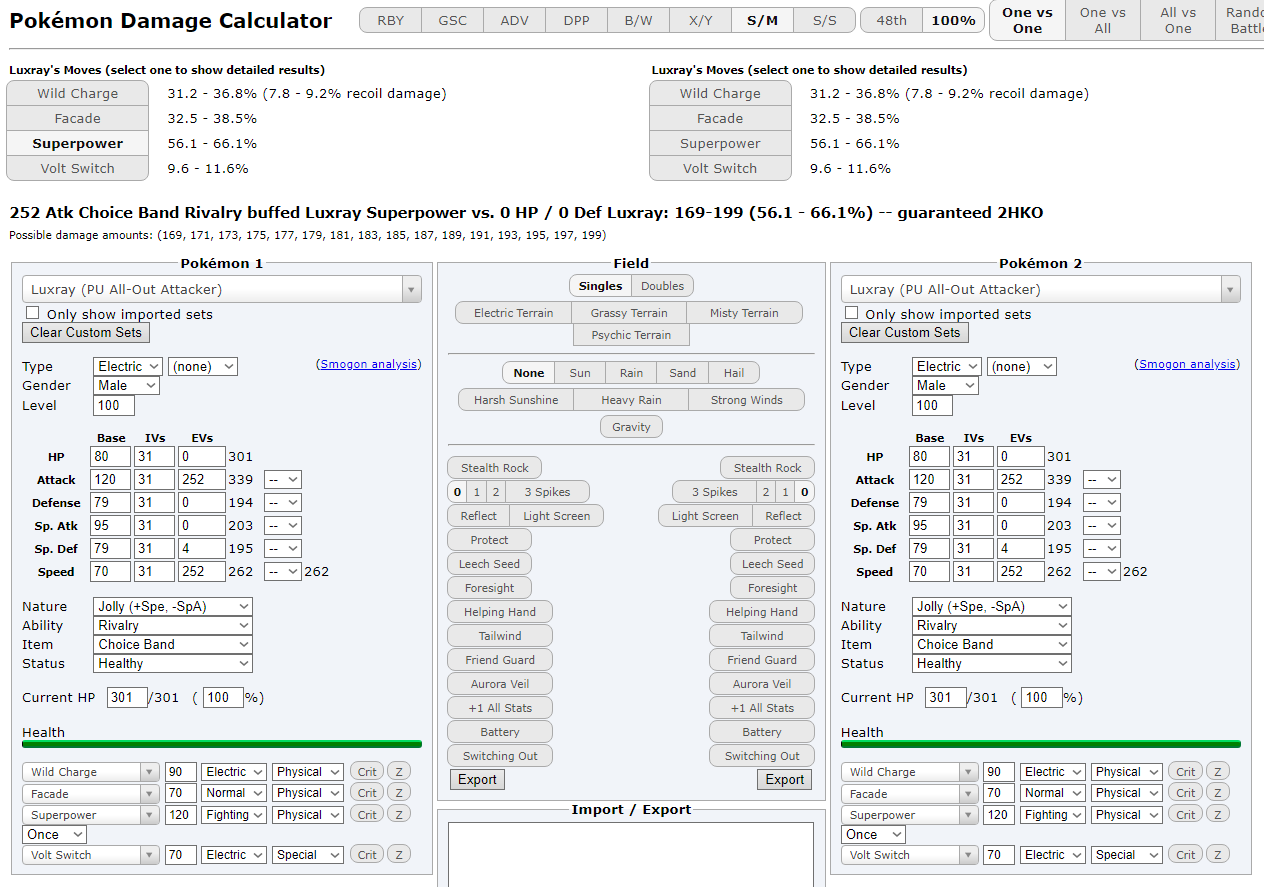Open Pokémon 2 Item Choice Band dropdown
The height and width of the screenshot is (887, 1264).
(992, 645)
